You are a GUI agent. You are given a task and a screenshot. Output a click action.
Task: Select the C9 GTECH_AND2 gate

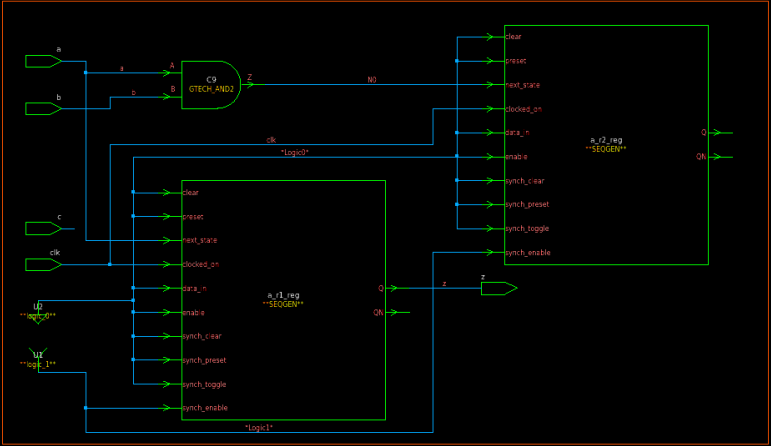pyautogui.click(x=211, y=85)
